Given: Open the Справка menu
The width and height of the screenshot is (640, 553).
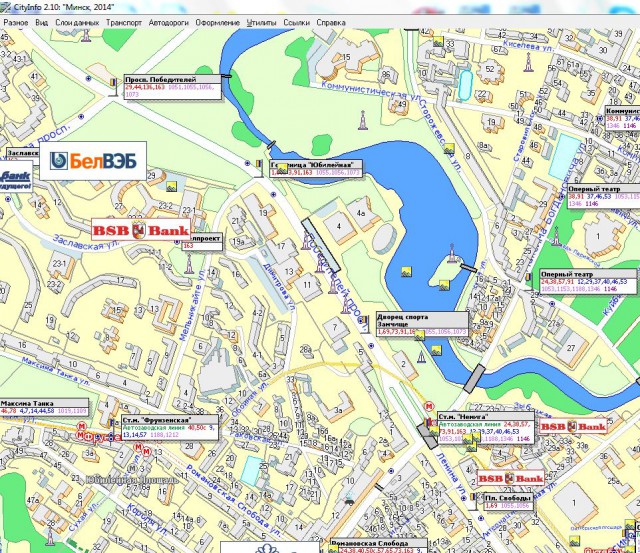Looking at the screenshot, I should (331, 22).
